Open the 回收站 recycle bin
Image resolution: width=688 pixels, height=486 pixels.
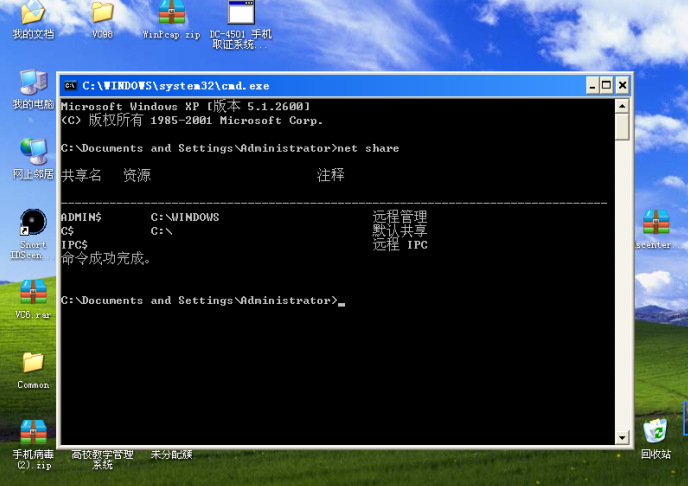click(x=655, y=432)
